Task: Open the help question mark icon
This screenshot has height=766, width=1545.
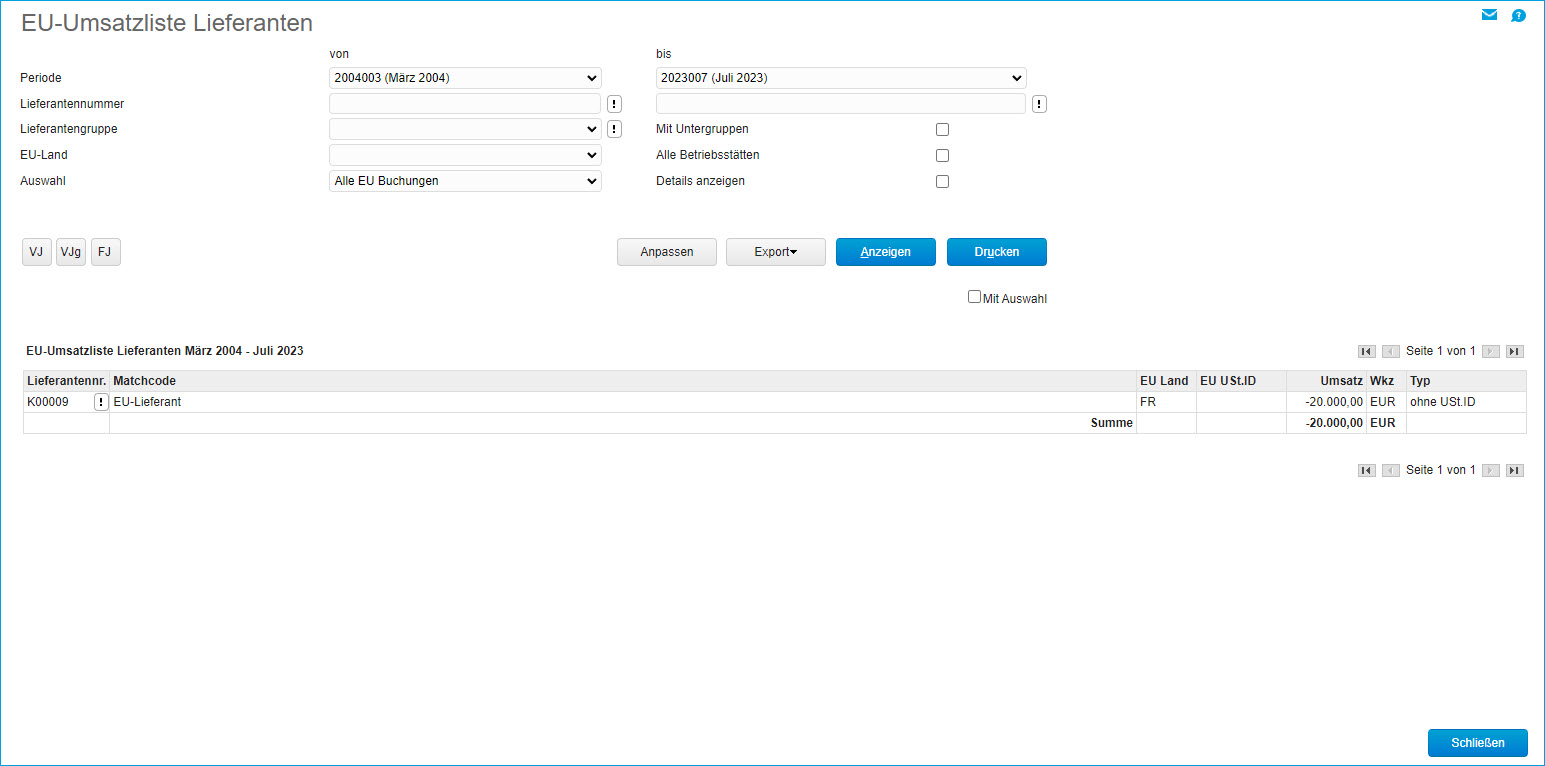Action: 1518,15
